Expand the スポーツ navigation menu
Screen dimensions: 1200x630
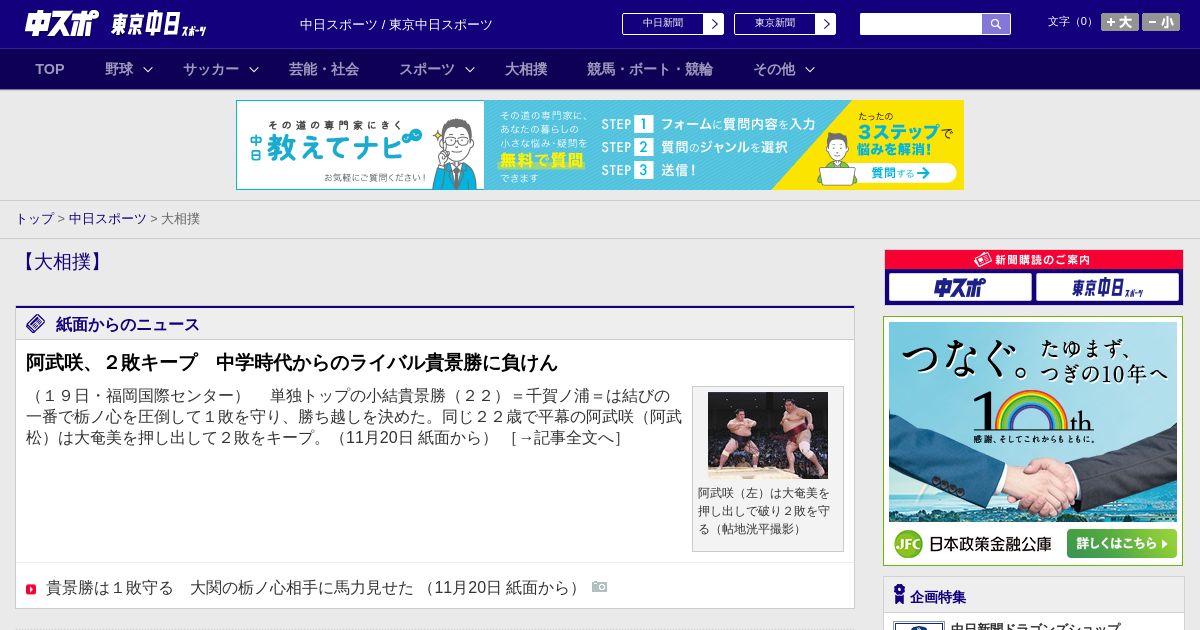coord(437,69)
